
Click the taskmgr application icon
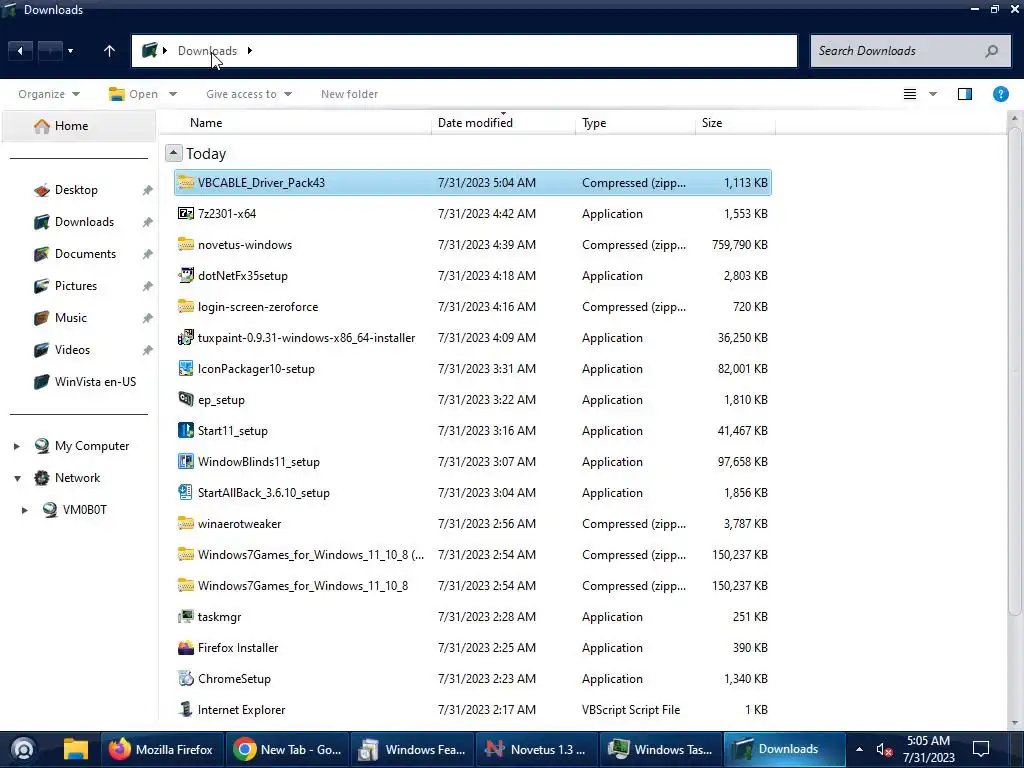pos(186,617)
